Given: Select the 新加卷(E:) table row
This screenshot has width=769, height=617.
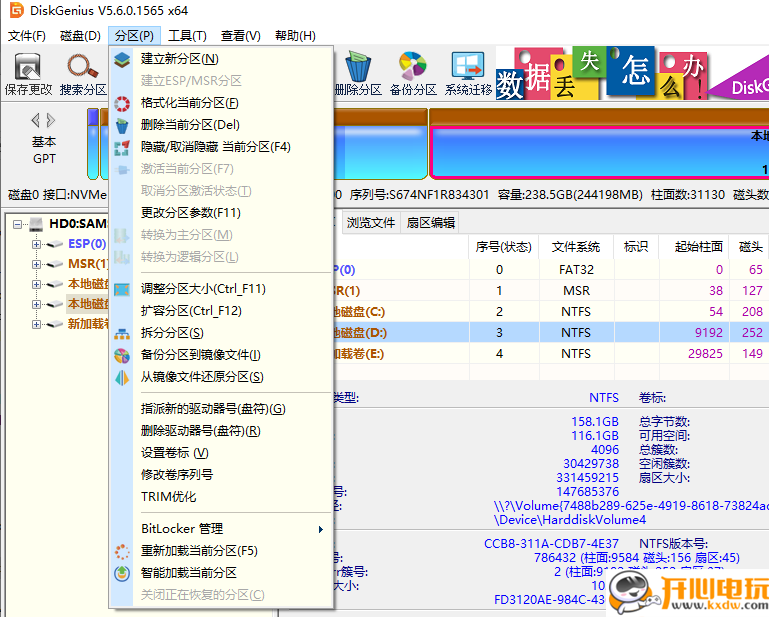Looking at the screenshot, I should 552,354.
